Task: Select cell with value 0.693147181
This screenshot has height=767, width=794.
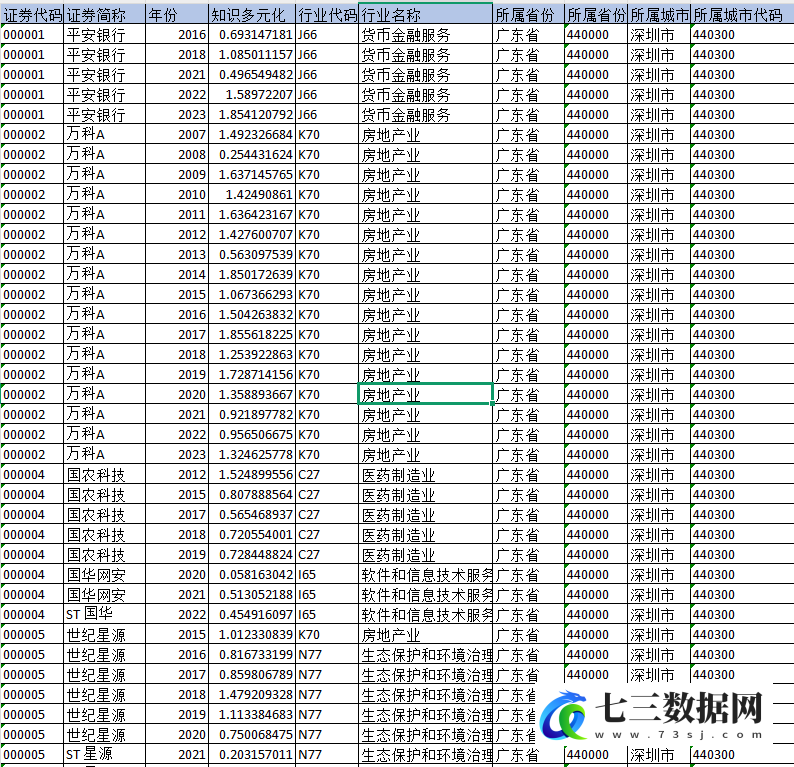Action: click(252, 35)
